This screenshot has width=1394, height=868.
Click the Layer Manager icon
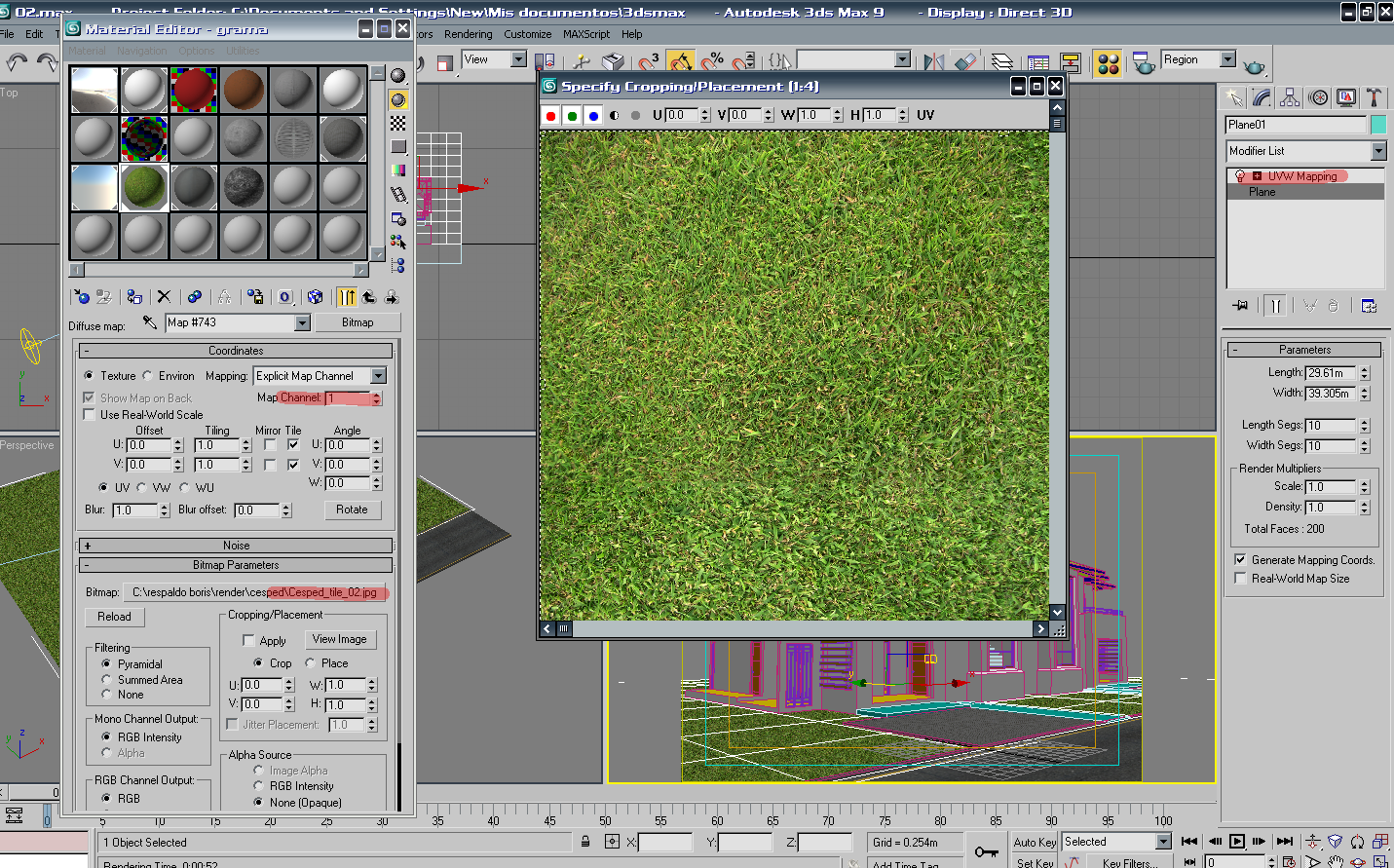(x=1001, y=62)
